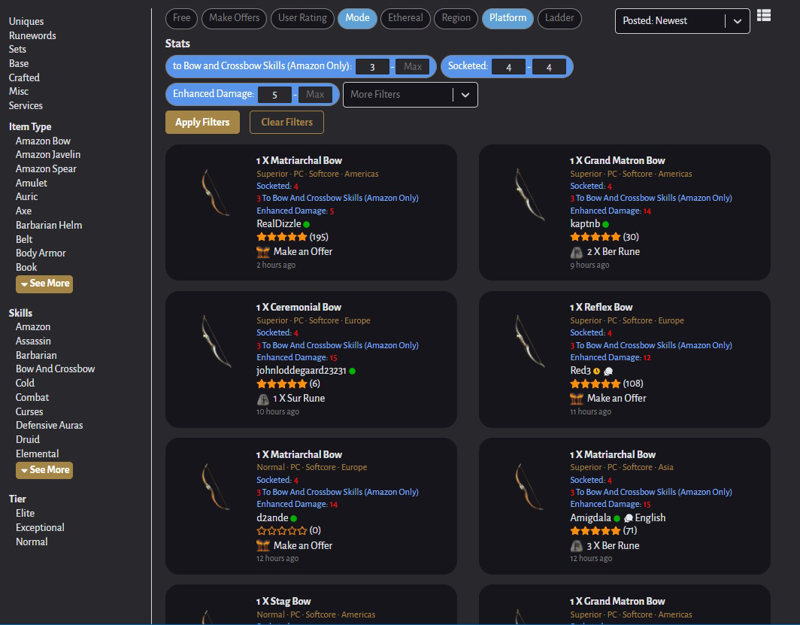Image resolution: width=800 pixels, height=625 pixels.
Task: Toggle the User Rating filter
Action: coord(303,18)
